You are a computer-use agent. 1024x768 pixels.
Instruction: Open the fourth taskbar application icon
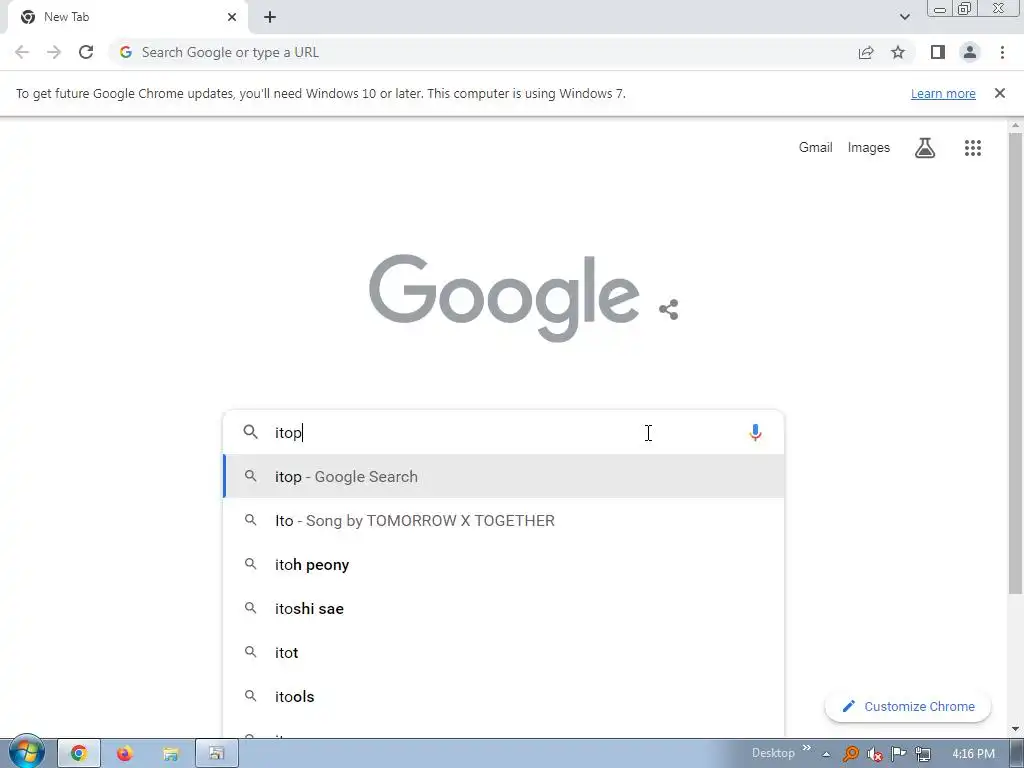tap(217, 754)
